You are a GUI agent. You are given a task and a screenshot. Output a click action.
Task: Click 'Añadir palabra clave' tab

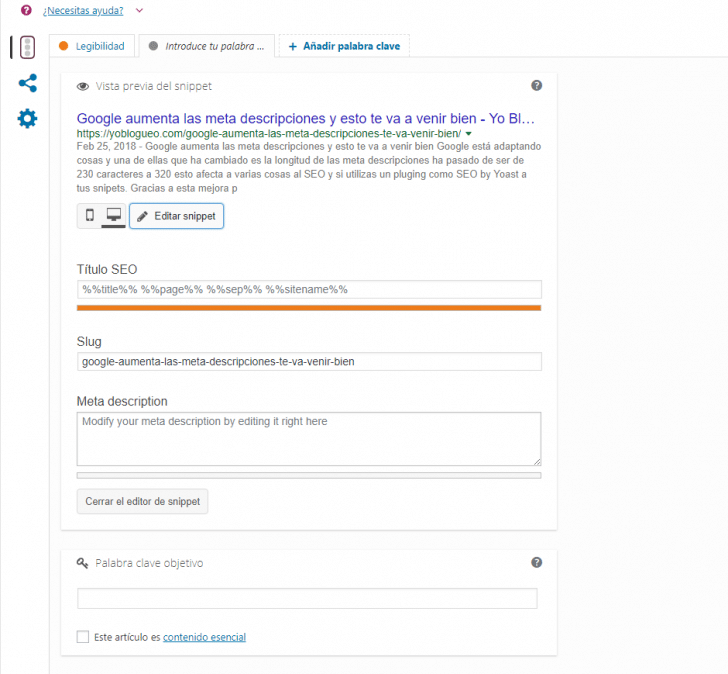pyautogui.click(x=344, y=46)
